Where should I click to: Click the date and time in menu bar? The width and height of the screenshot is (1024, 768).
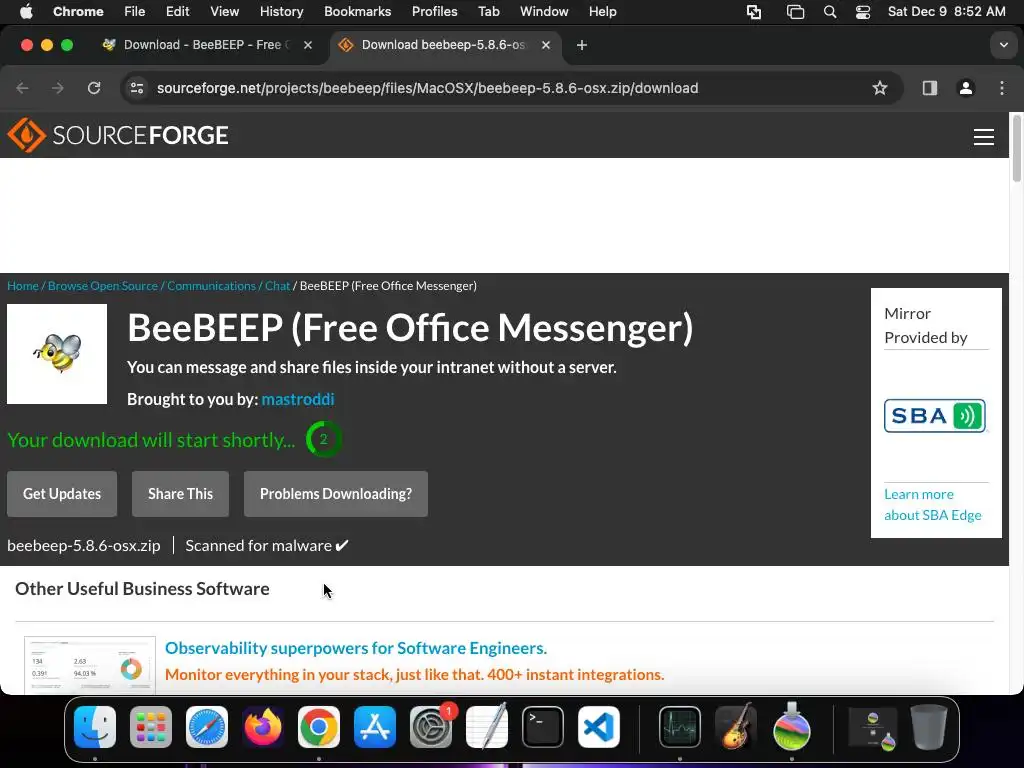946,12
